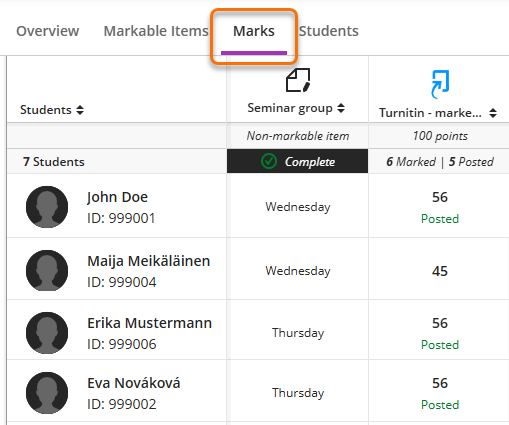Image resolution: width=509 pixels, height=425 pixels.
Task: Click Maija Meikäläinen's mark of 45
Action: pos(440,271)
